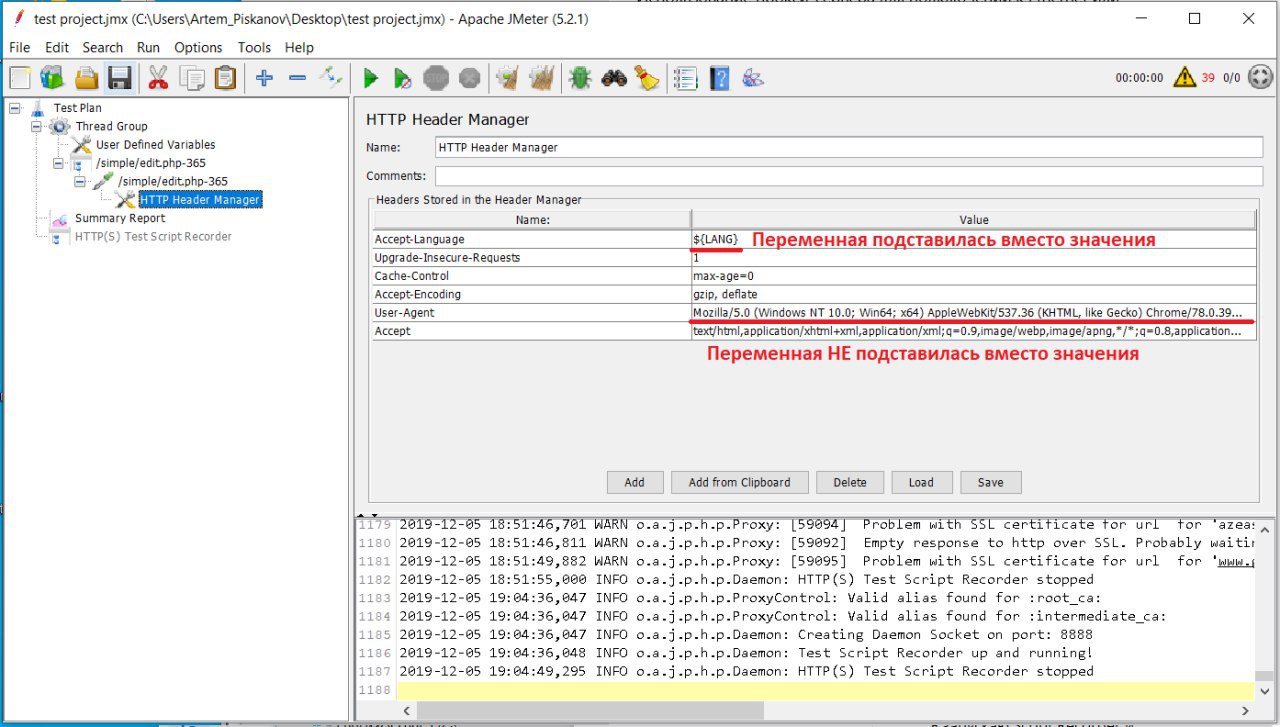Click the green bug debug icon
The image size is (1280, 727).
pyautogui.click(x=579, y=77)
